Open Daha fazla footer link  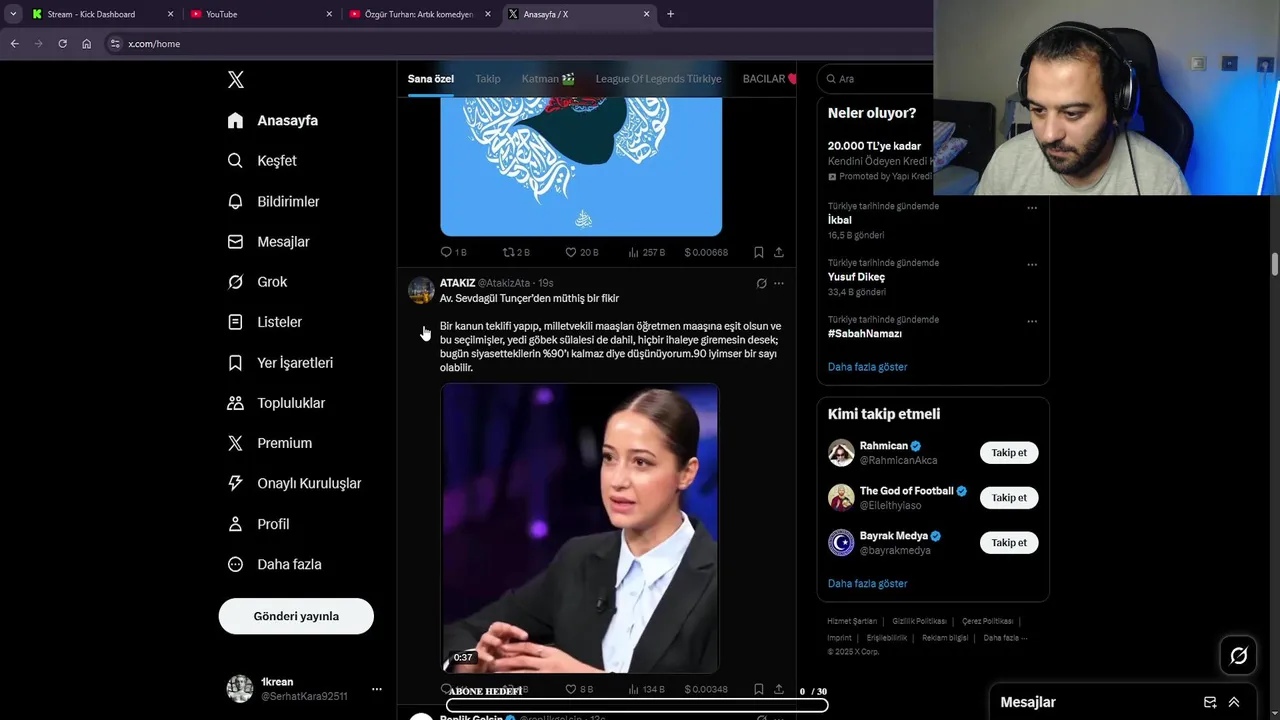[1005, 638]
